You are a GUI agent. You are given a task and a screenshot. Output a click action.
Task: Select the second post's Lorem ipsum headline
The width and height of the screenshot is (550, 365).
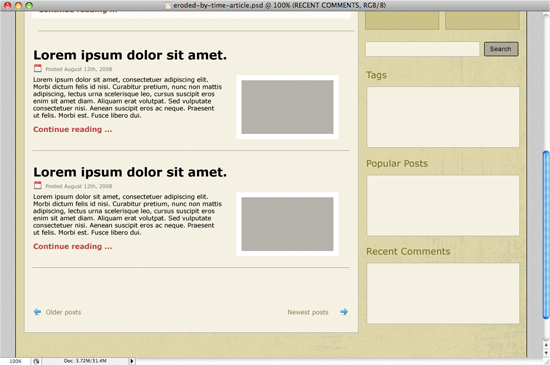[x=130, y=172]
